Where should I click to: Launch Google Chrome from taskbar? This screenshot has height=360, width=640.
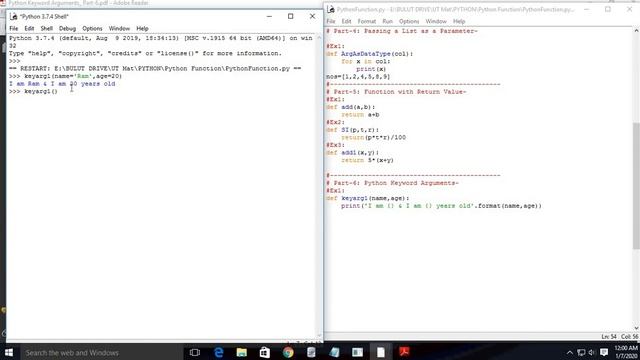point(288,352)
